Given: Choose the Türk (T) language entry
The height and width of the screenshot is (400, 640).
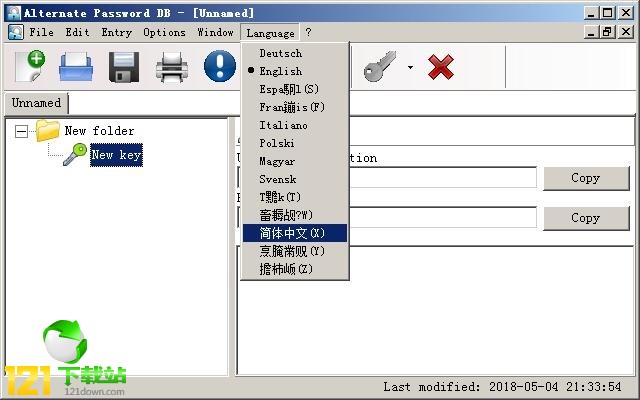Looking at the screenshot, I should point(295,197).
